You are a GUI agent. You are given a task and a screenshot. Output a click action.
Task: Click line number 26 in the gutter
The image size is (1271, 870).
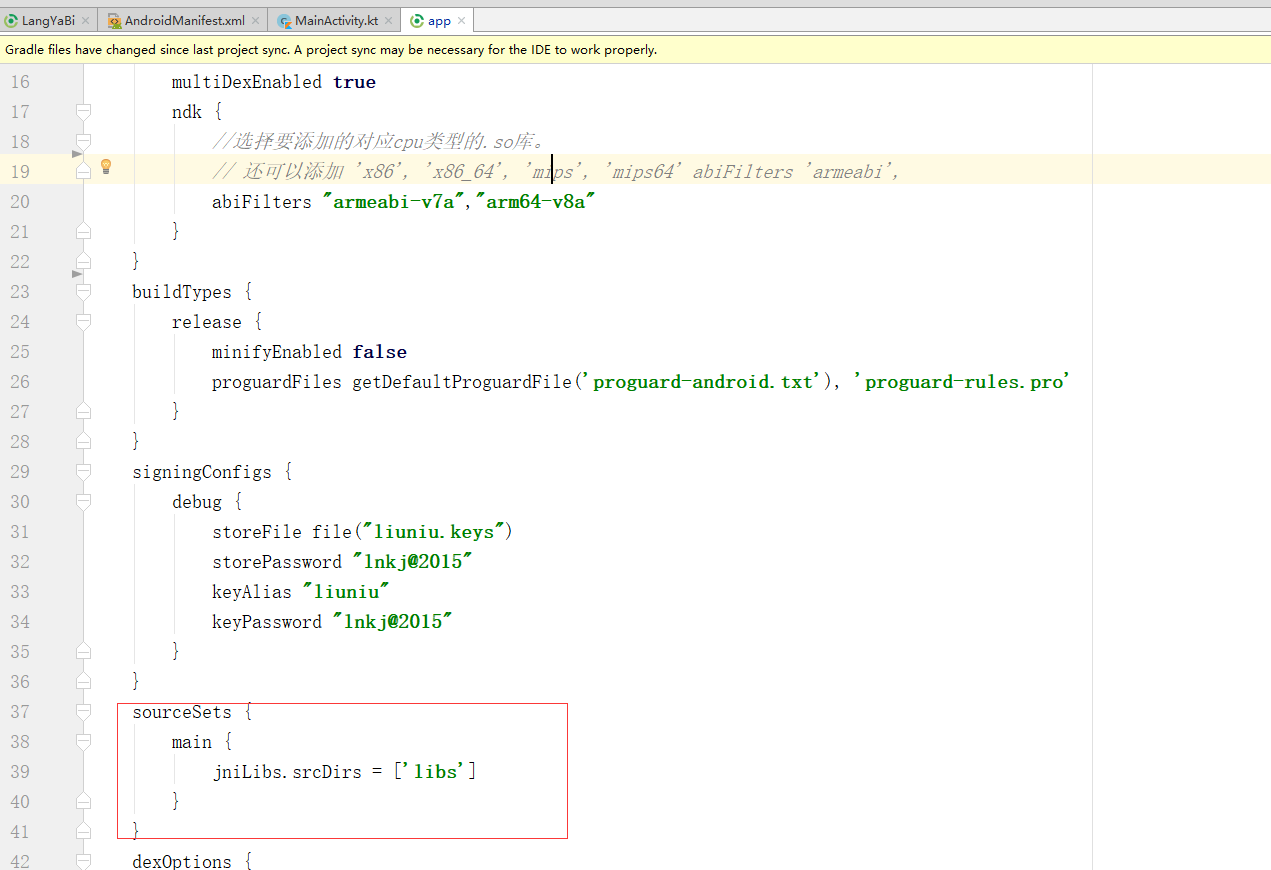coord(20,382)
